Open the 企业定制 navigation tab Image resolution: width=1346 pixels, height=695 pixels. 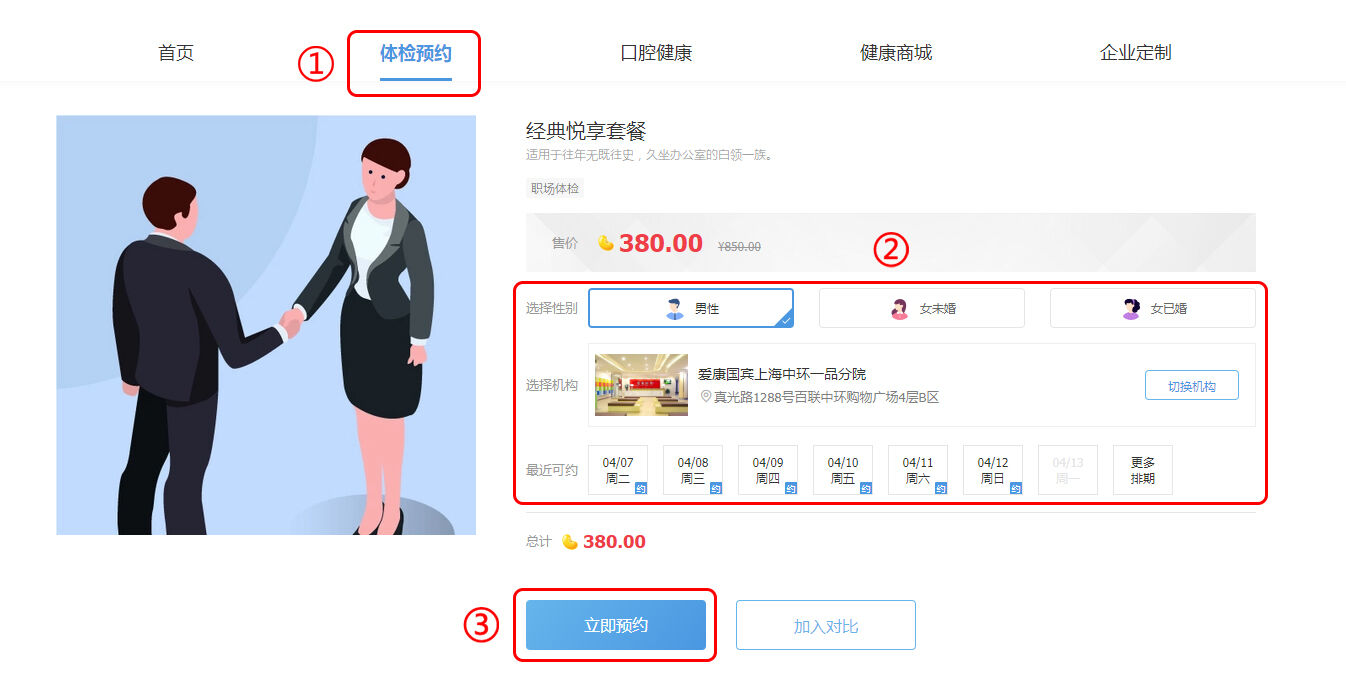click(x=1136, y=53)
